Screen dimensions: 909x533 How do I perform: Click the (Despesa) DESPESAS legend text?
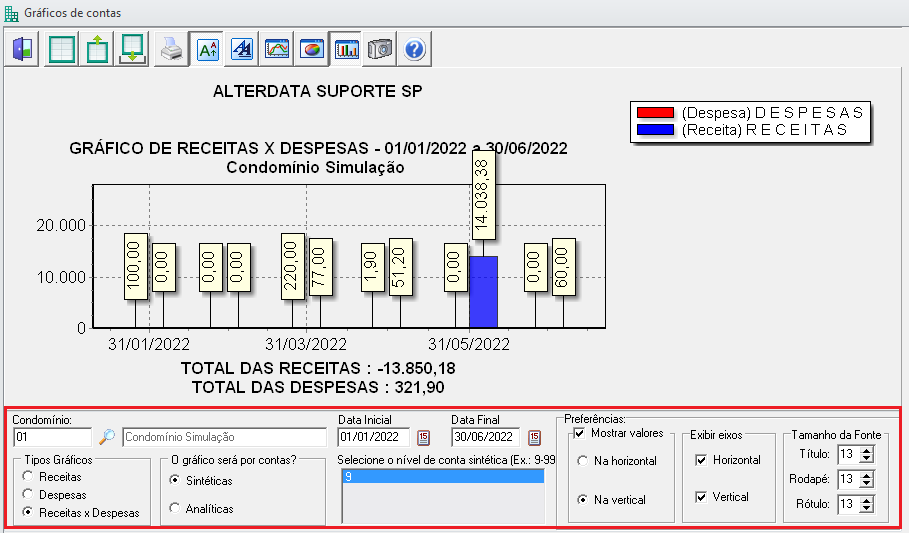click(x=773, y=113)
